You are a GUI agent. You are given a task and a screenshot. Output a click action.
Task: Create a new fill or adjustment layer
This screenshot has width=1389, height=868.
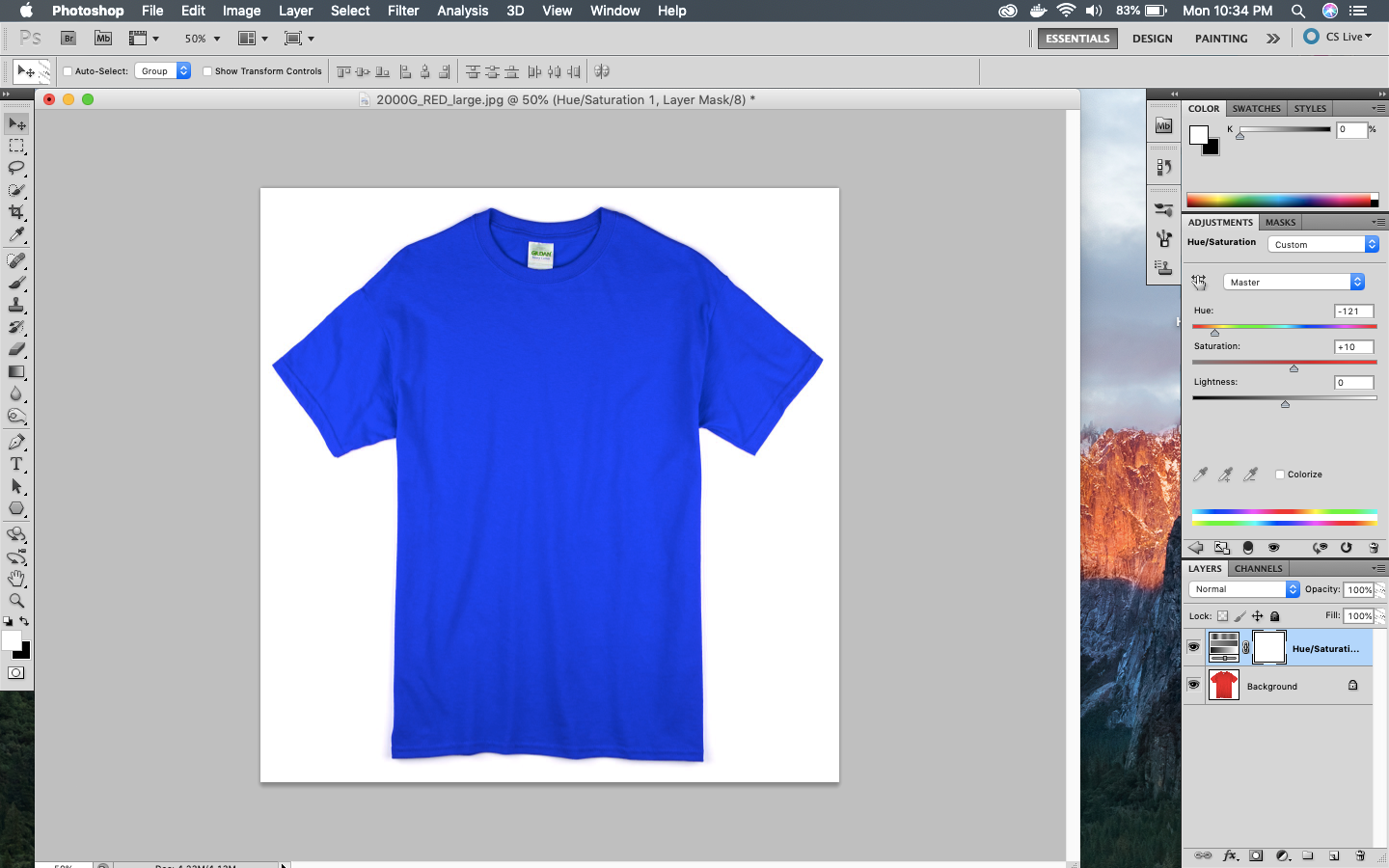(1283, 855)
